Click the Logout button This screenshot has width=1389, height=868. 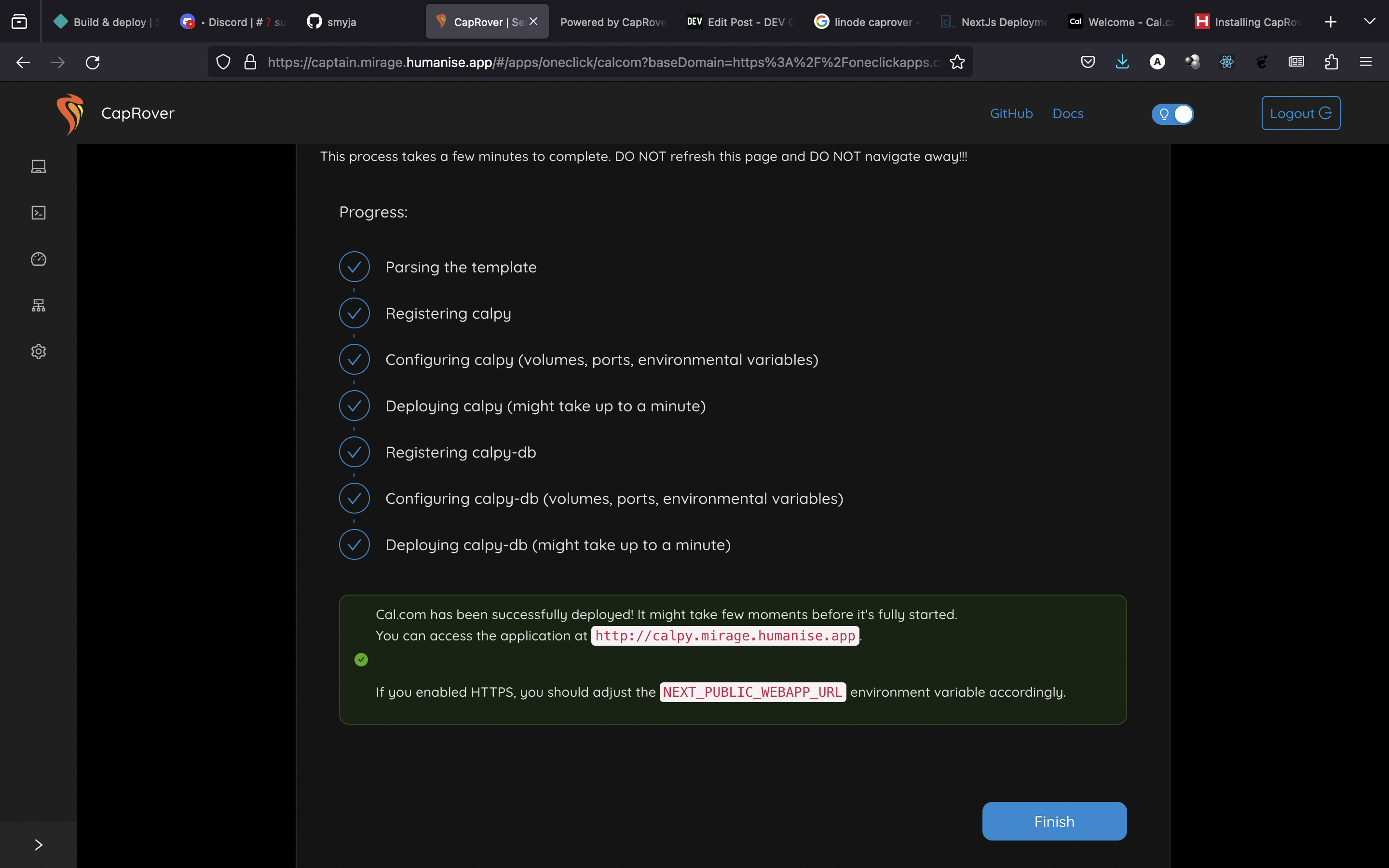(x=1300, y=114)
